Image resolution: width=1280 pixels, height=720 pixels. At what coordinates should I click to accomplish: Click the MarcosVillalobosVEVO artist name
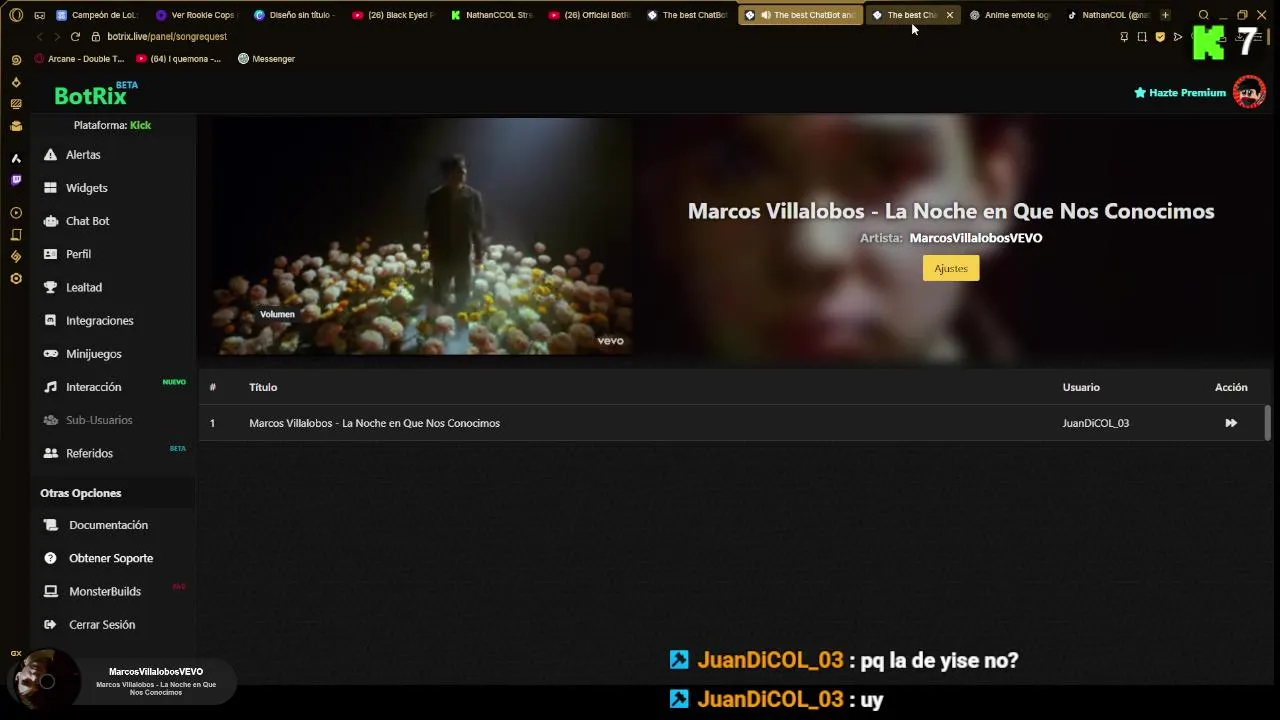coord(976,238)
